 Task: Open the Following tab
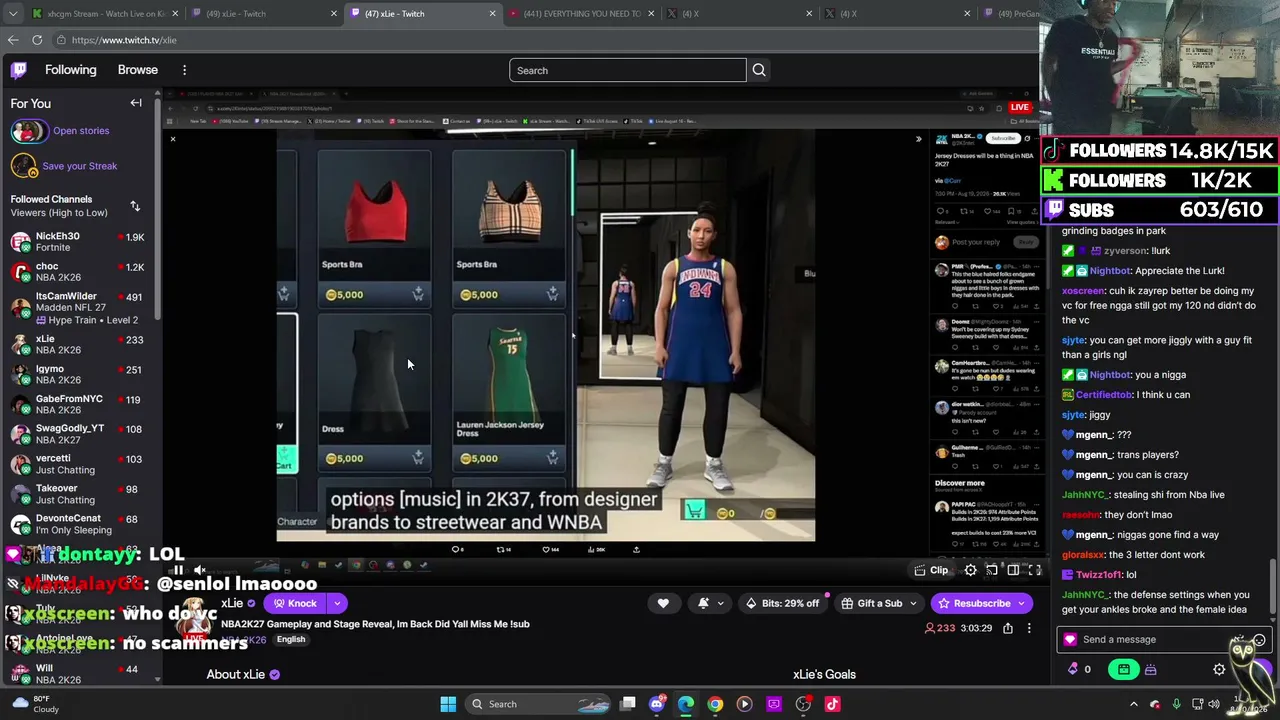click(x=70, y=70)
